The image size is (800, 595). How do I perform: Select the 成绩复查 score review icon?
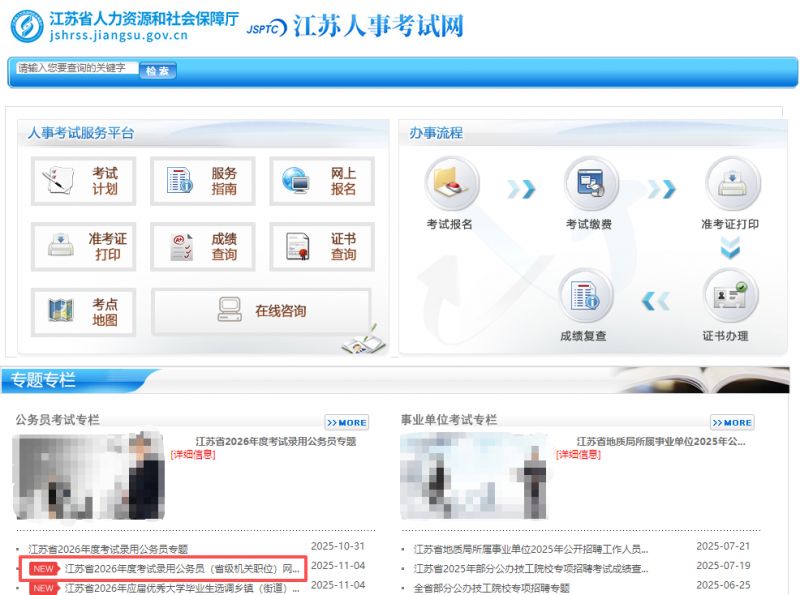click(x=584, y=296)
